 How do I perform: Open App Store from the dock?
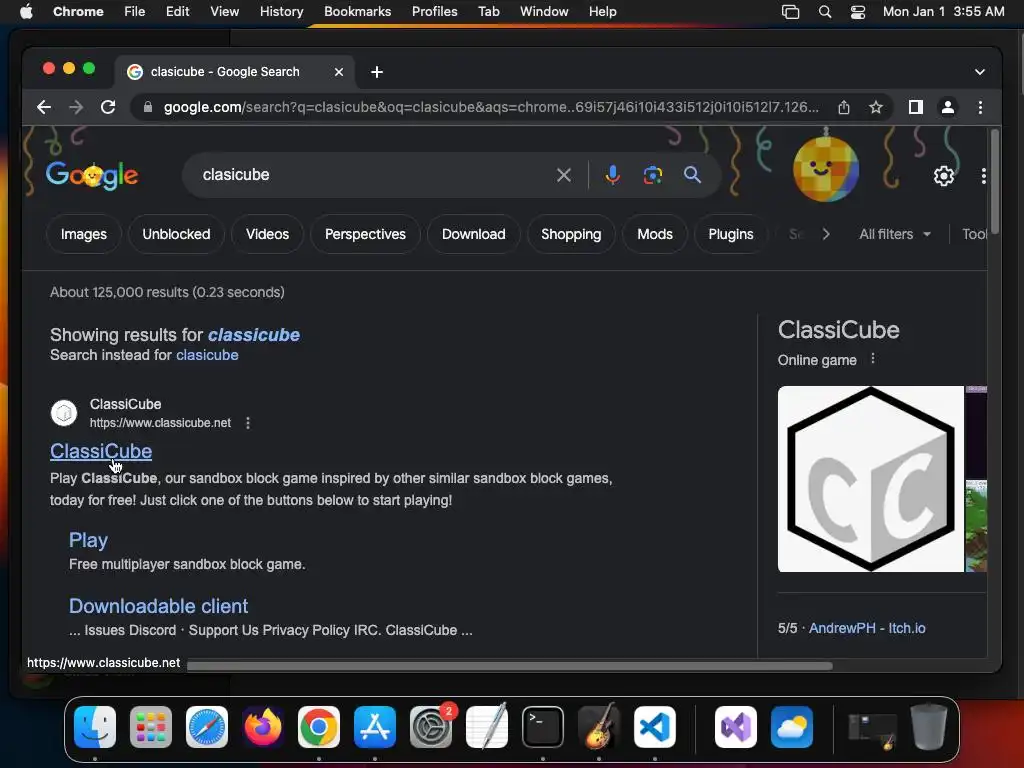pos(375,727)
